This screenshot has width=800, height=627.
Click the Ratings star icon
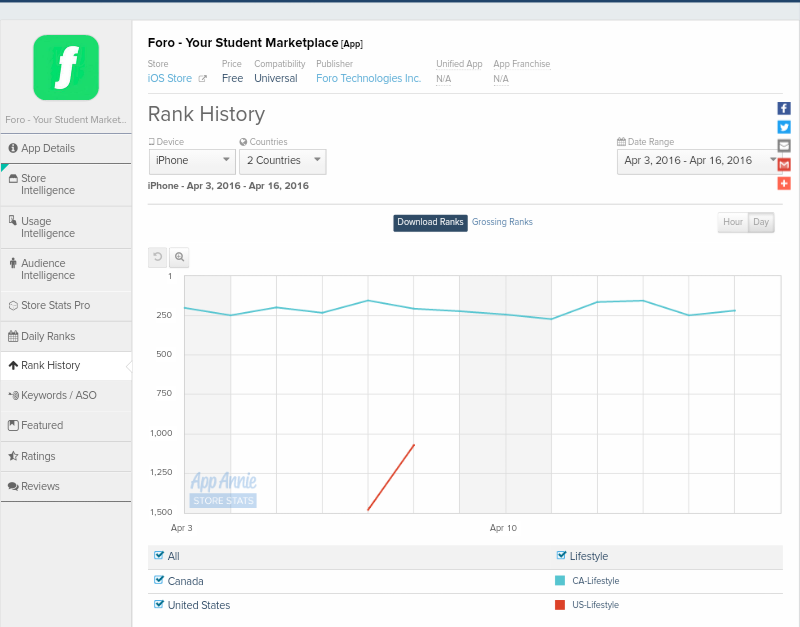13,456
